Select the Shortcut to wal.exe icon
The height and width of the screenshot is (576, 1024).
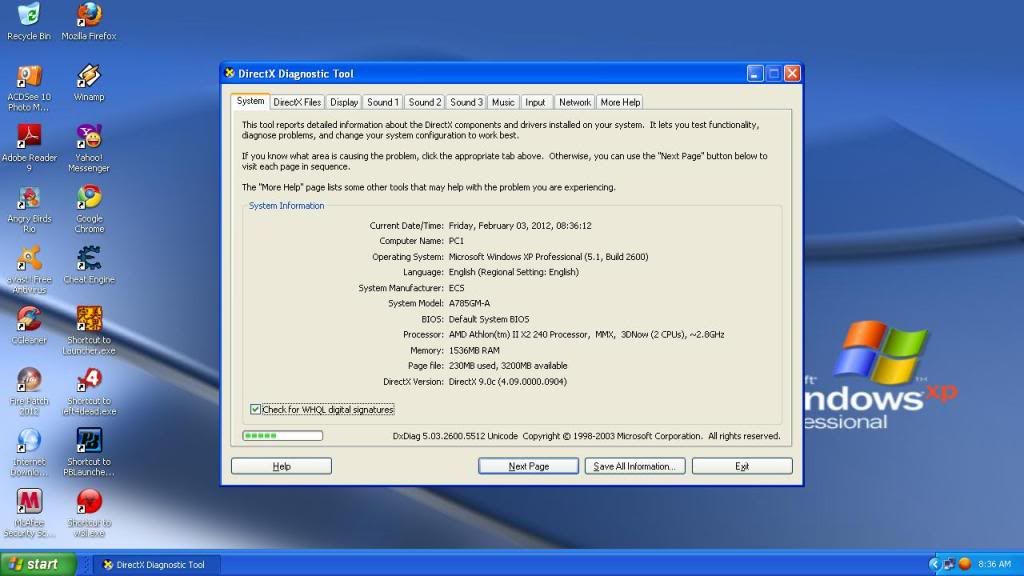point(89,513)
